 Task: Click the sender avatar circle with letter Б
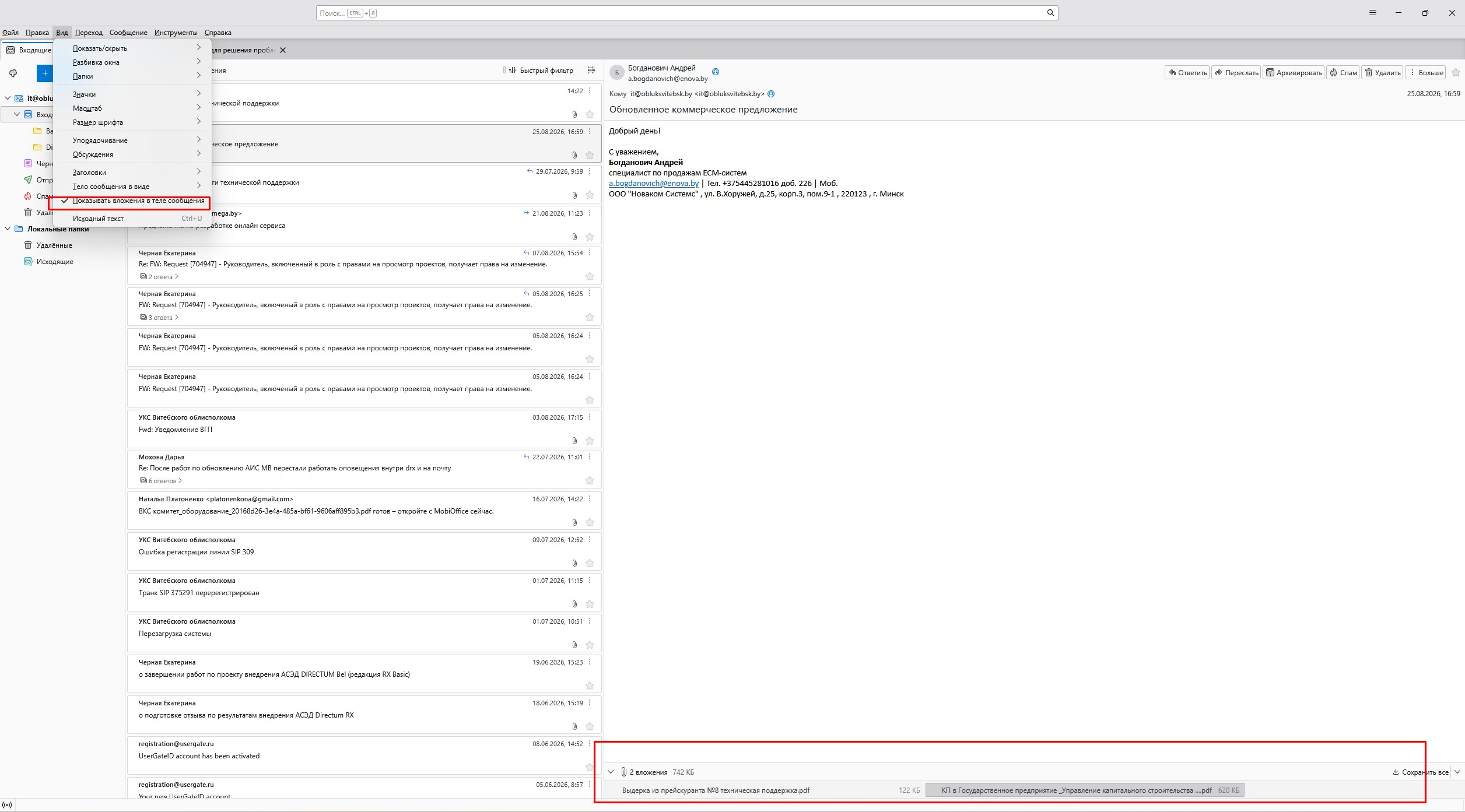[616, 73]
